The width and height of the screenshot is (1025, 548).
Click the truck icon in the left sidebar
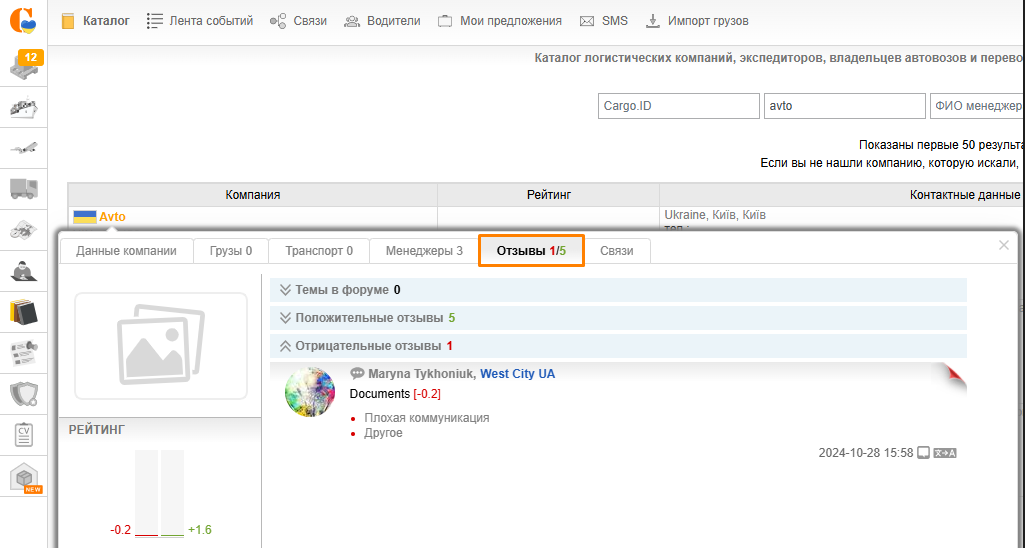click(x=23, y=188)
